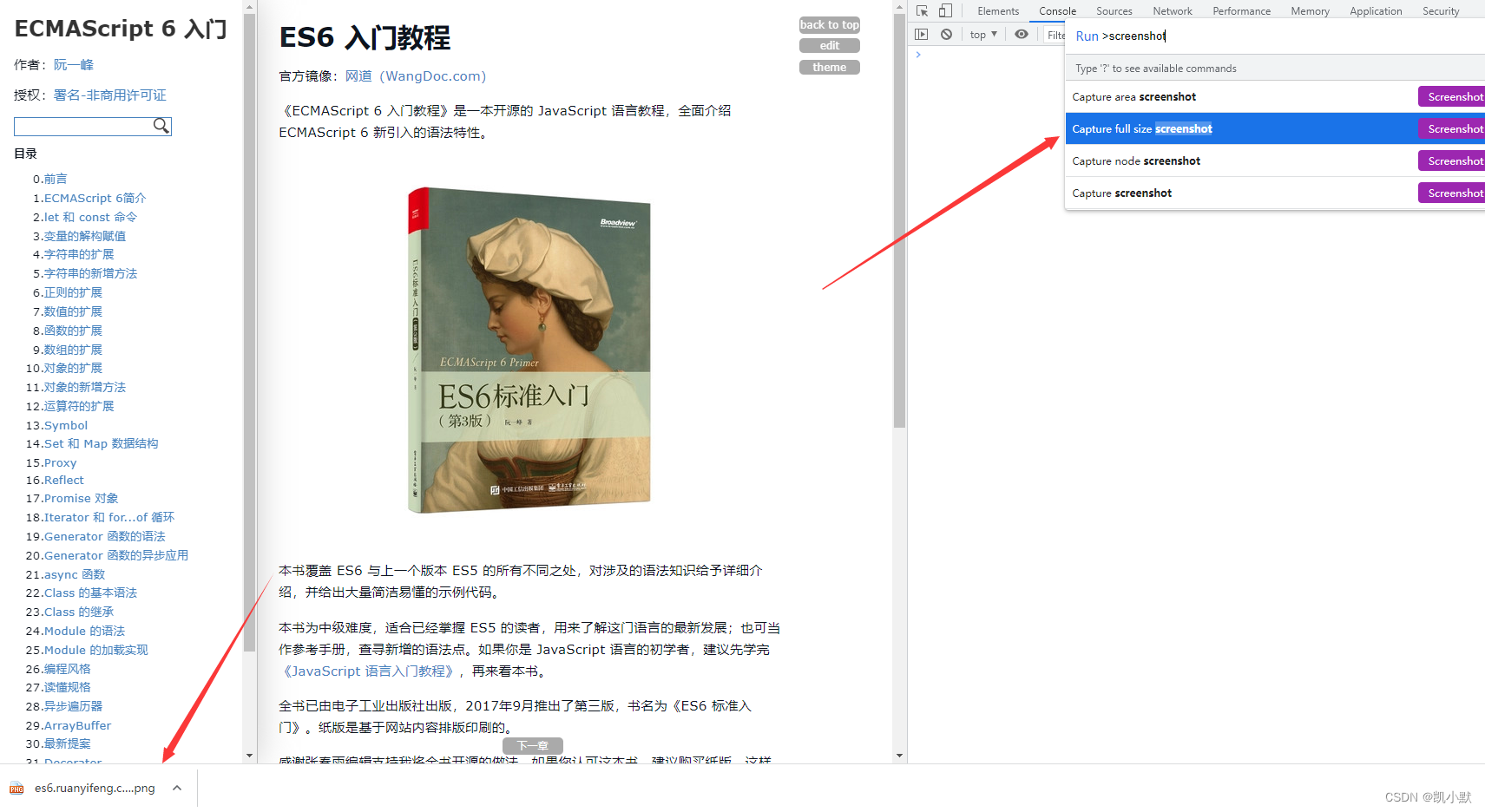The image size is (1485, 812).
Task: Select Capture screenshot command
Action: [x=1275, y=193]
